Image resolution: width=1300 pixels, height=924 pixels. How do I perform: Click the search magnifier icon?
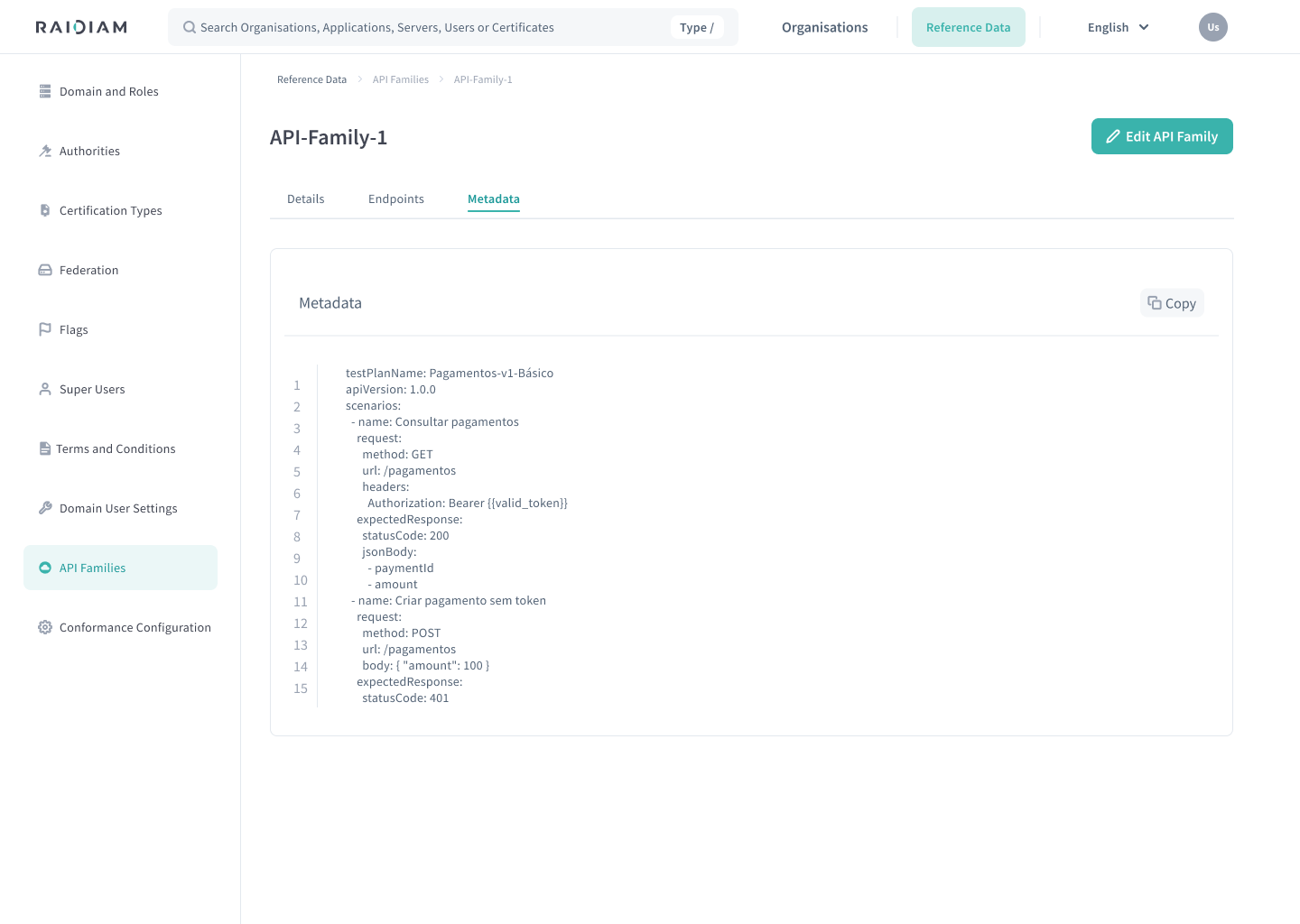coord(189,27)
